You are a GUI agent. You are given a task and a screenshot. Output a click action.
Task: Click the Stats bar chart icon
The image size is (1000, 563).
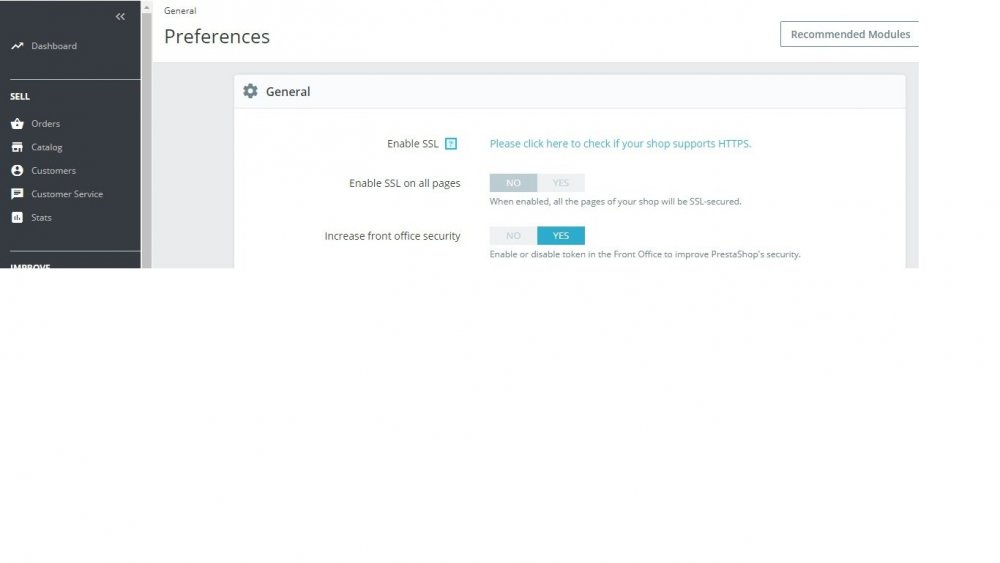17,217
